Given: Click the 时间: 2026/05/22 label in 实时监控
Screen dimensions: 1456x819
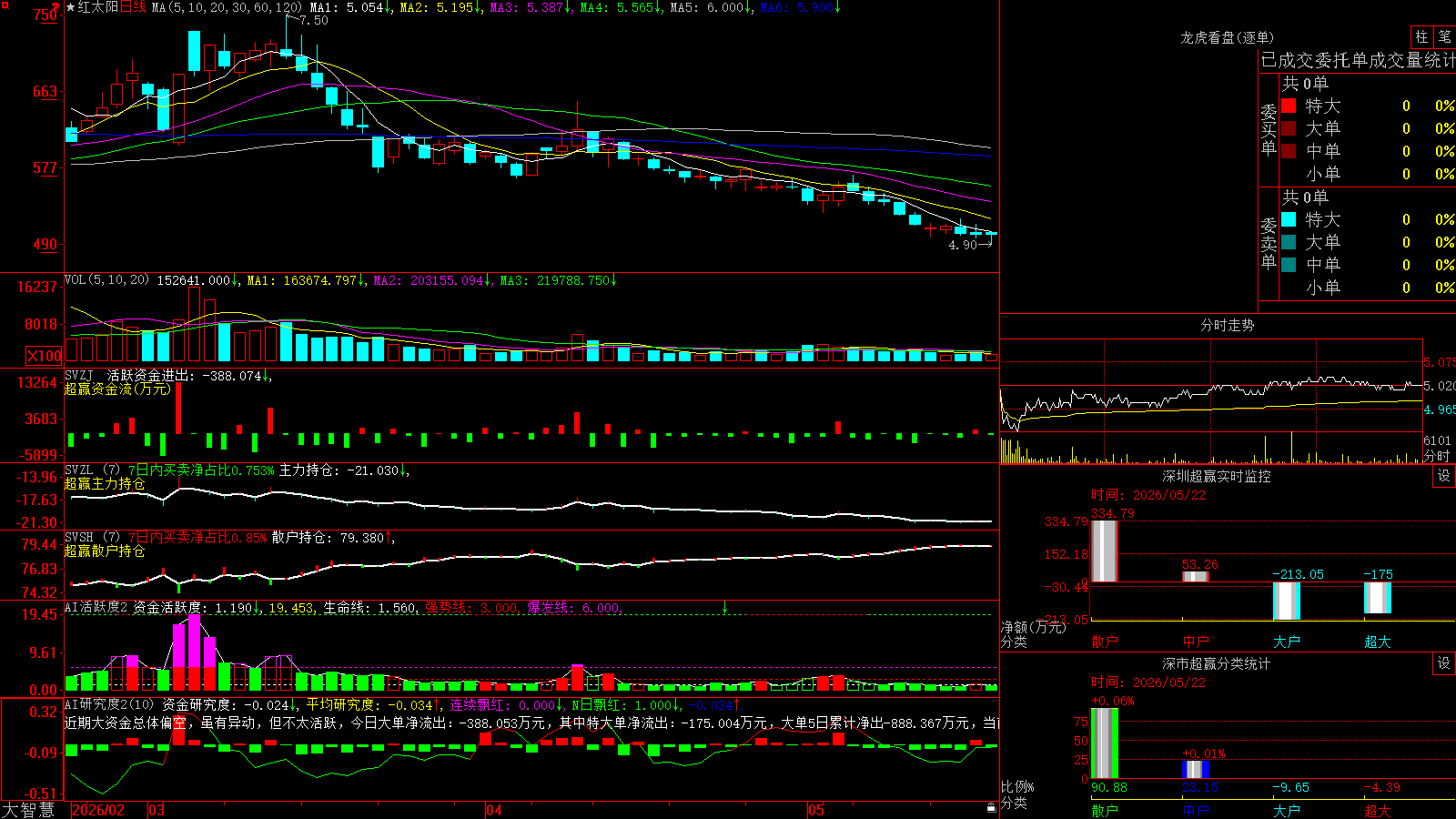Looking at the screenshot, I should (1148, 495).
